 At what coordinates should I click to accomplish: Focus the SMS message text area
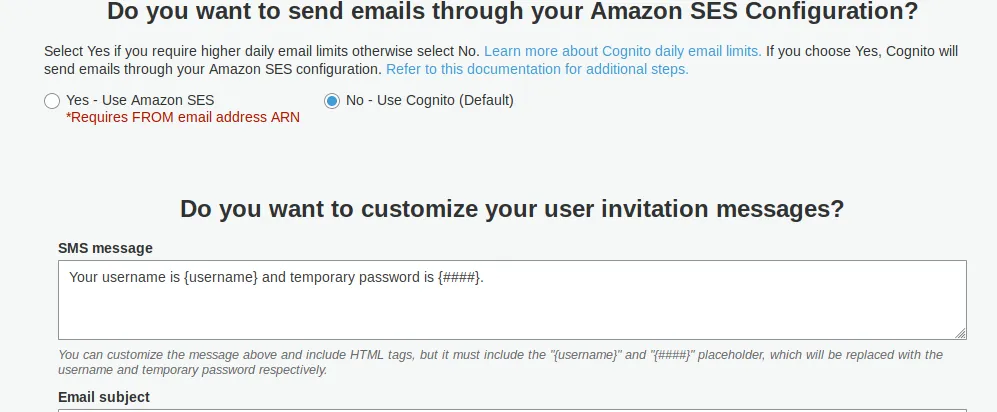tap(512, 310)
